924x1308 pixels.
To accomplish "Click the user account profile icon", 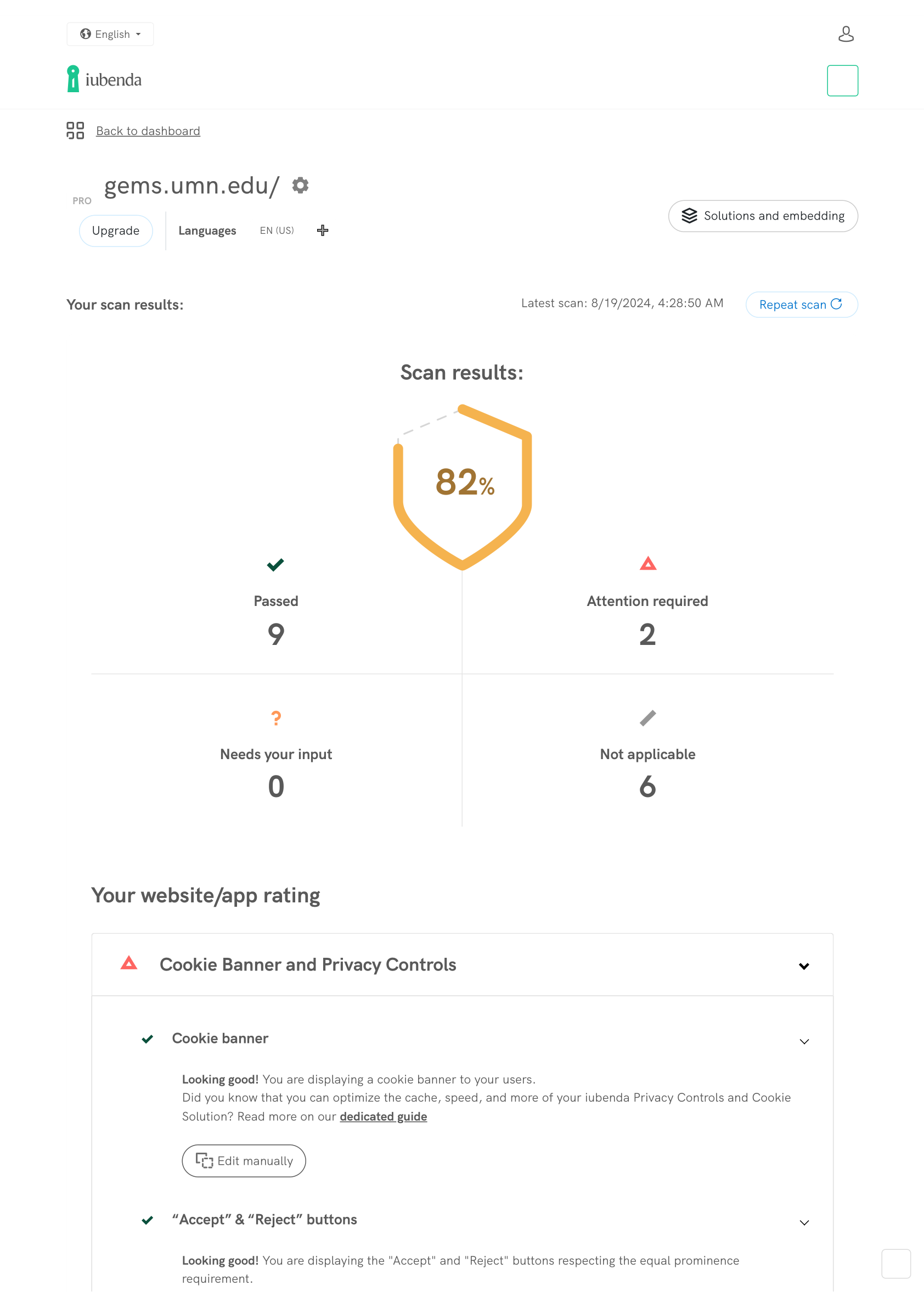I will [x=846, y=34].
